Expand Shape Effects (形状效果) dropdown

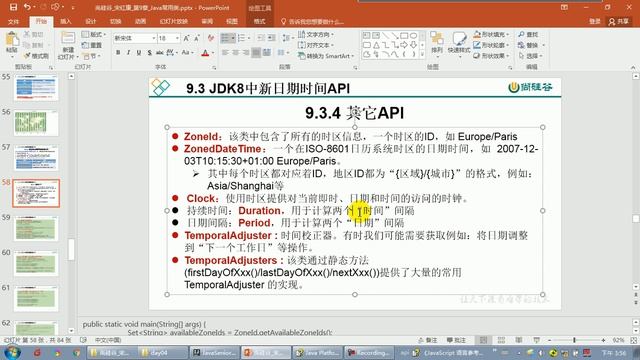[491, 56]
